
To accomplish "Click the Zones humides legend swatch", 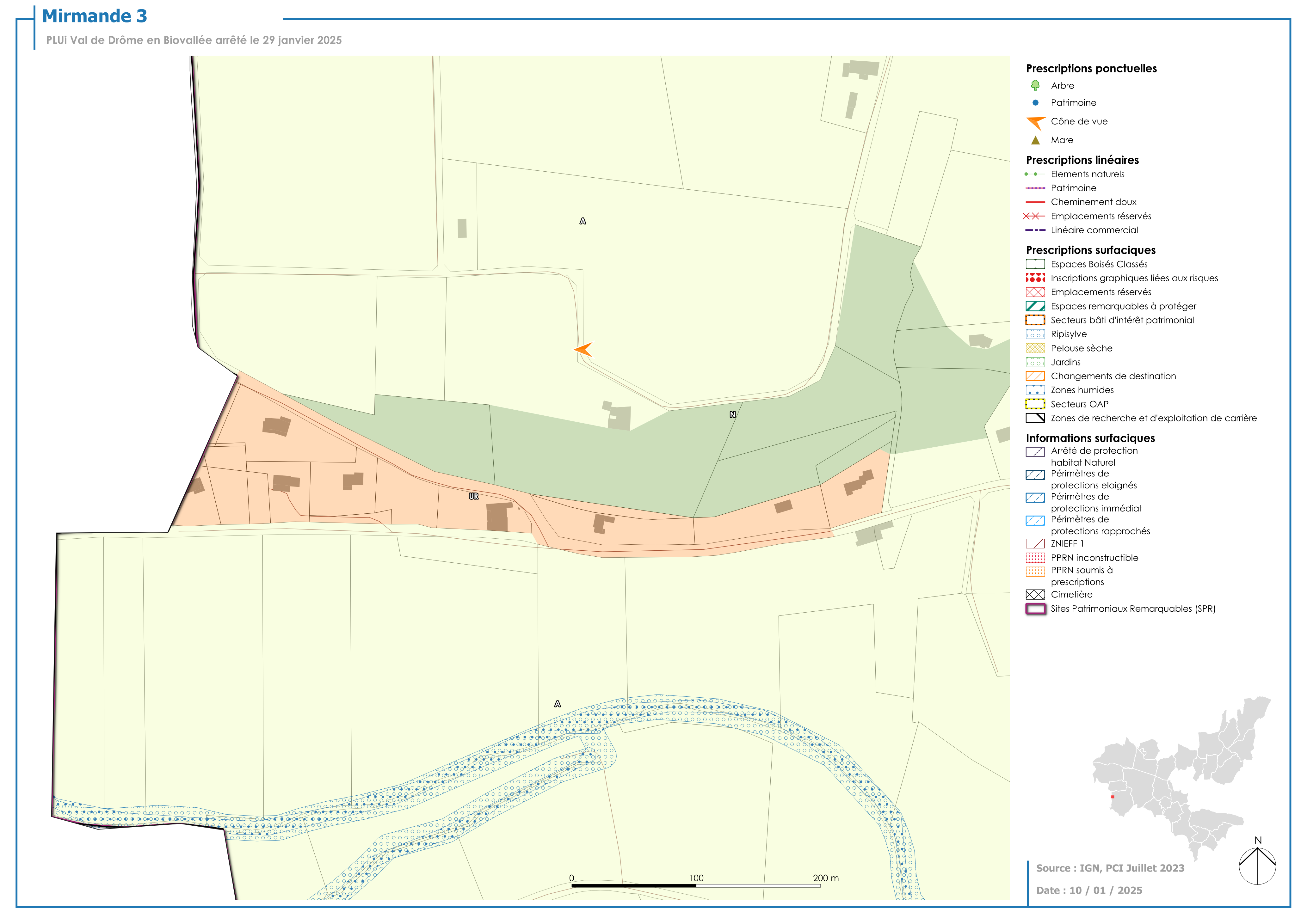I will (x=1035, y=390).
